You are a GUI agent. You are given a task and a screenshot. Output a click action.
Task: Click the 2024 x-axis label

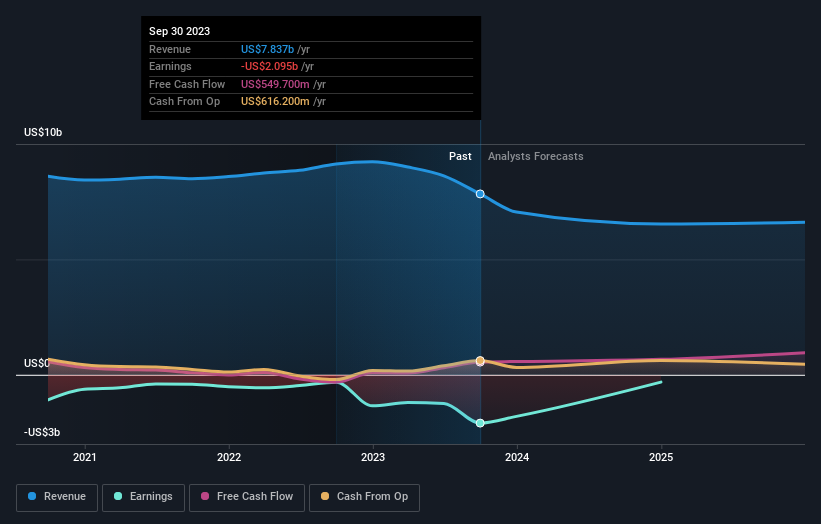[x=517, y=457]
